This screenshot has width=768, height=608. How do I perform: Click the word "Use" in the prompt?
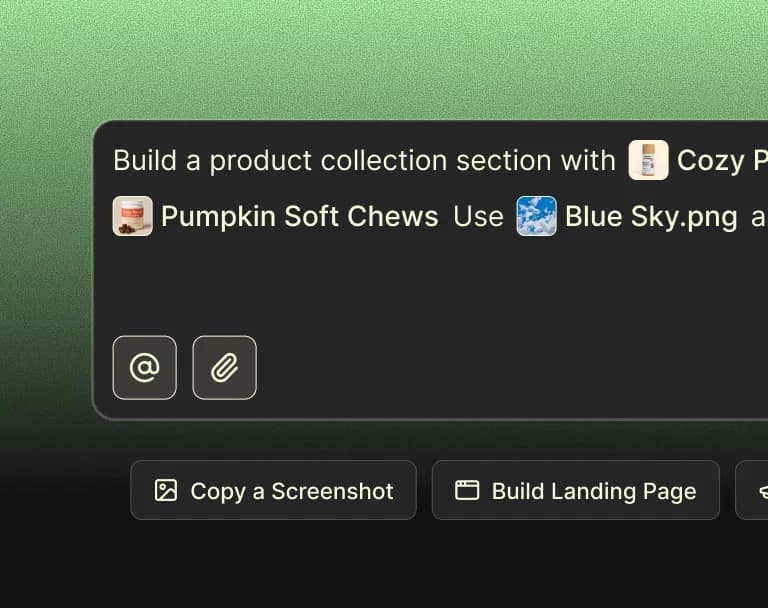pos(478,217)
